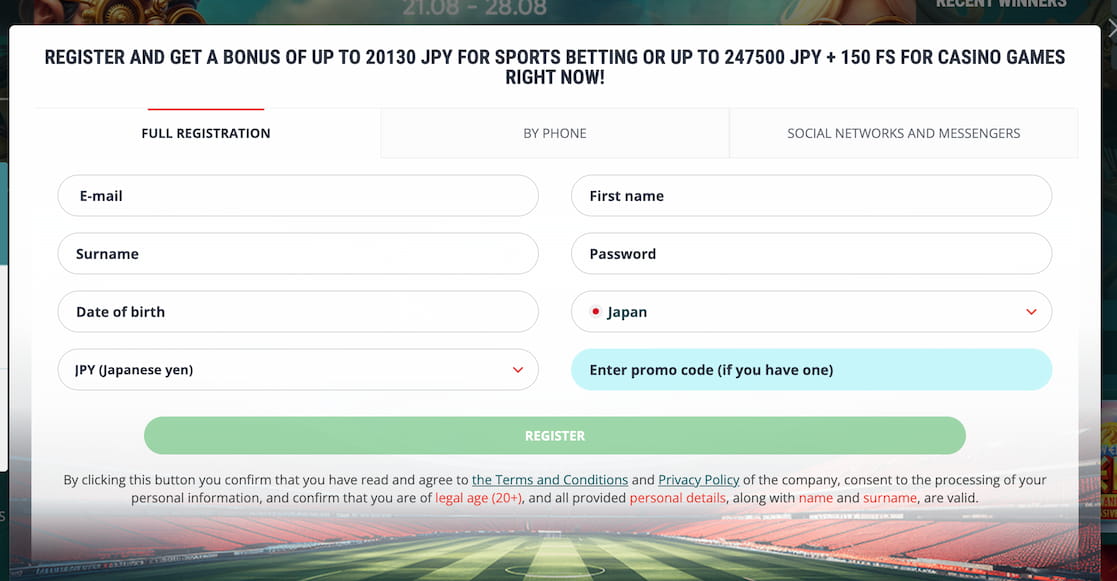This screenshot has height=581, width=1117.
Task: Click the highlighted name link
Action: click(816, 497)
